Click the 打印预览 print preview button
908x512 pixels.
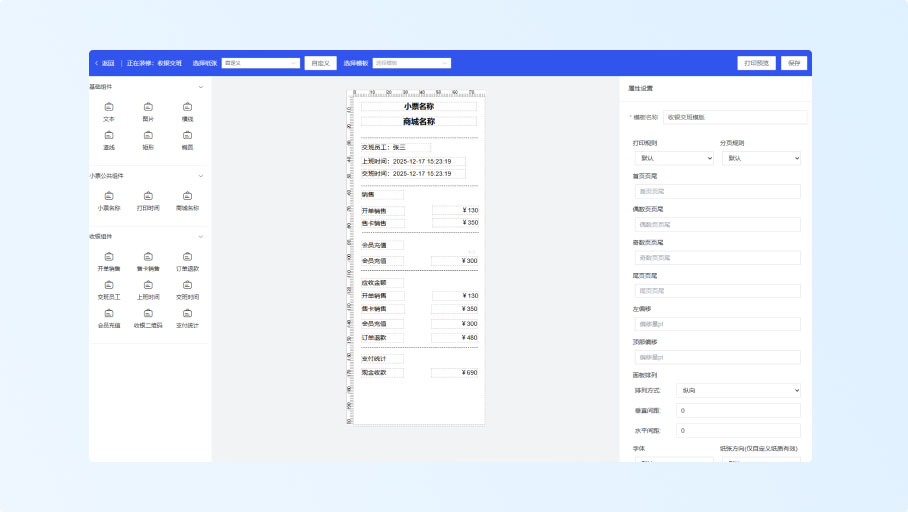pyautogui.click(x=756, y=63)
